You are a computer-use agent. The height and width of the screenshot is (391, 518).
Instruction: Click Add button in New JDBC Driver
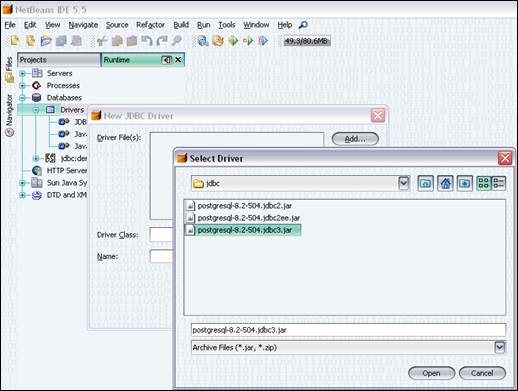[x=355, y=139]
